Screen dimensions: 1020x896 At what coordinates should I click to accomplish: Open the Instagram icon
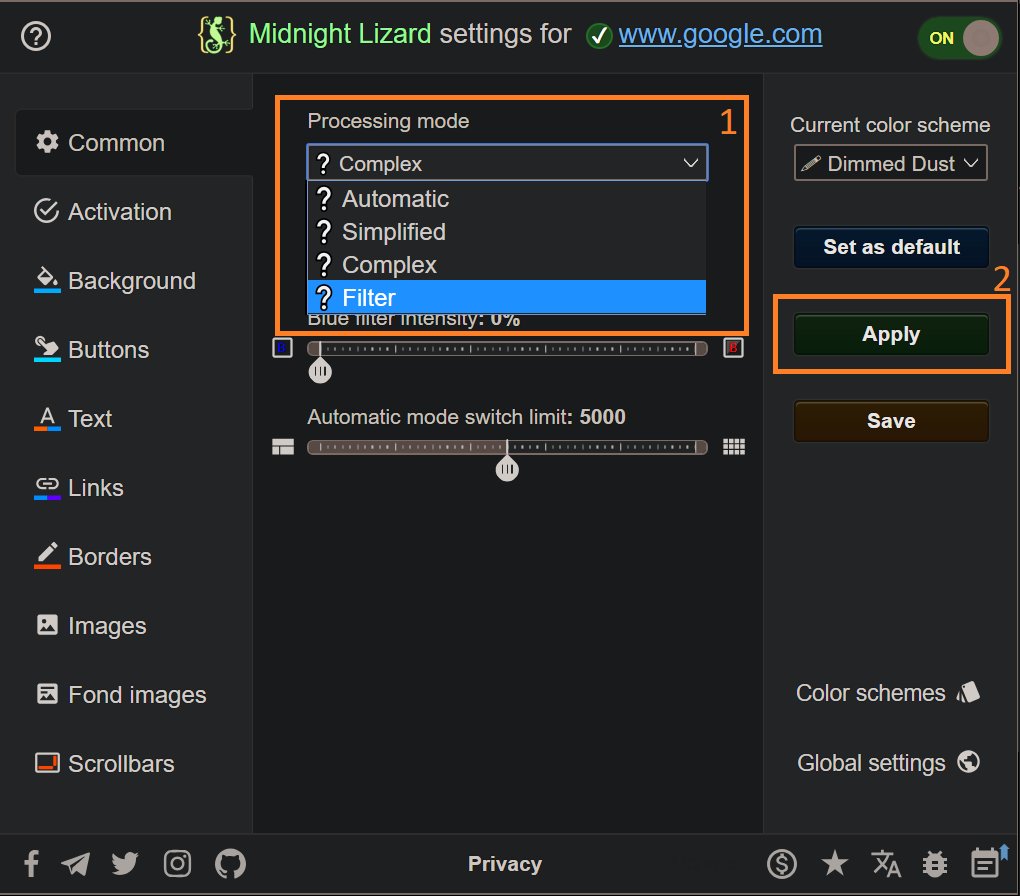coord(177,864)
